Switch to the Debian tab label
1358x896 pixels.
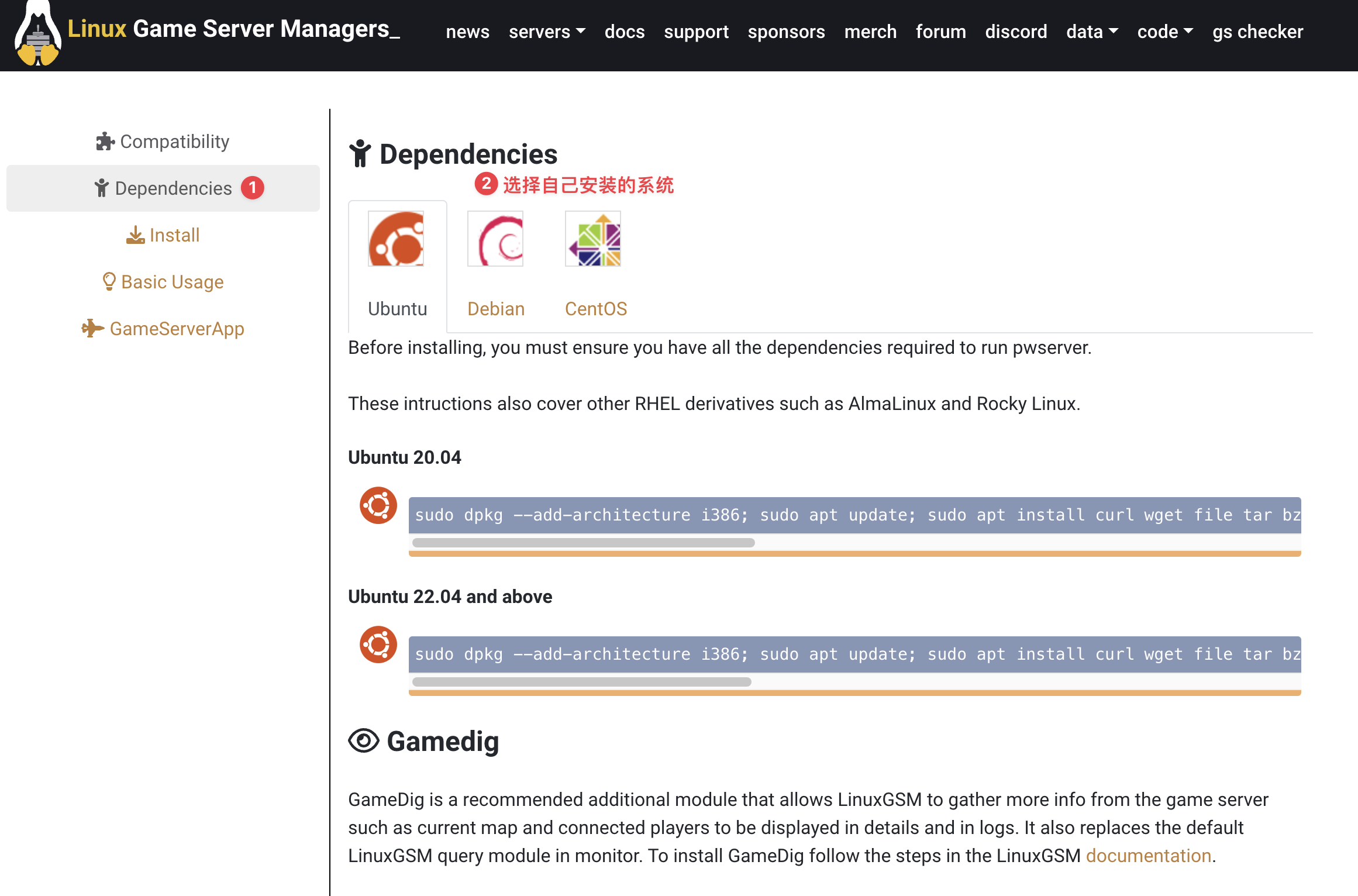tap(496, 309)
